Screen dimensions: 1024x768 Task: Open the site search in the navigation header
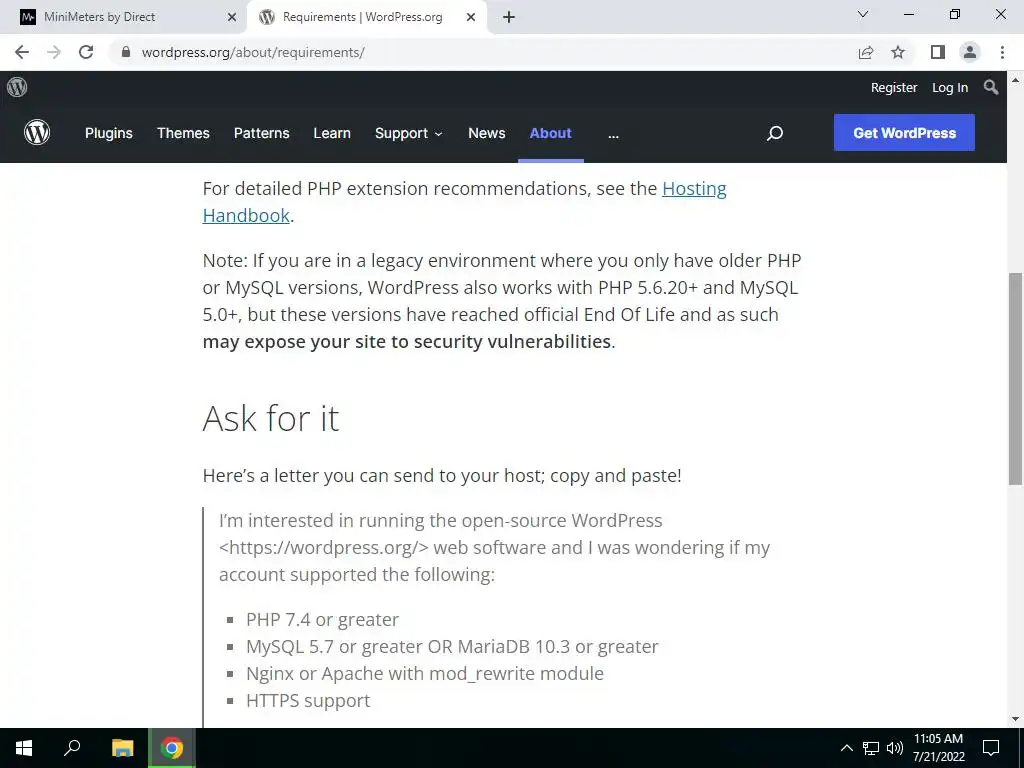(775, 133)
